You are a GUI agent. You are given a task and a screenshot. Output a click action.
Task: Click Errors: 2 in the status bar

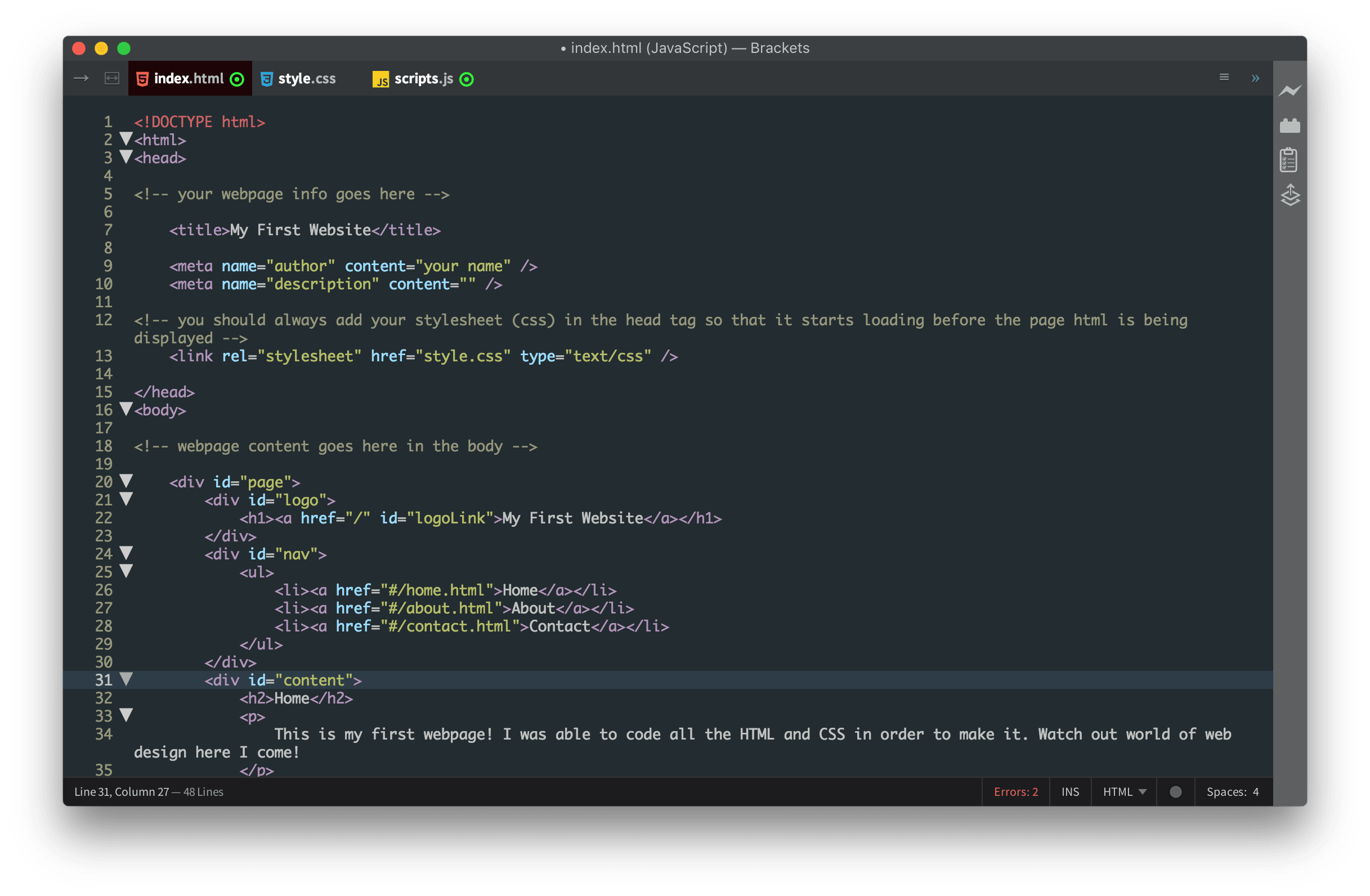click(1015, 791)
